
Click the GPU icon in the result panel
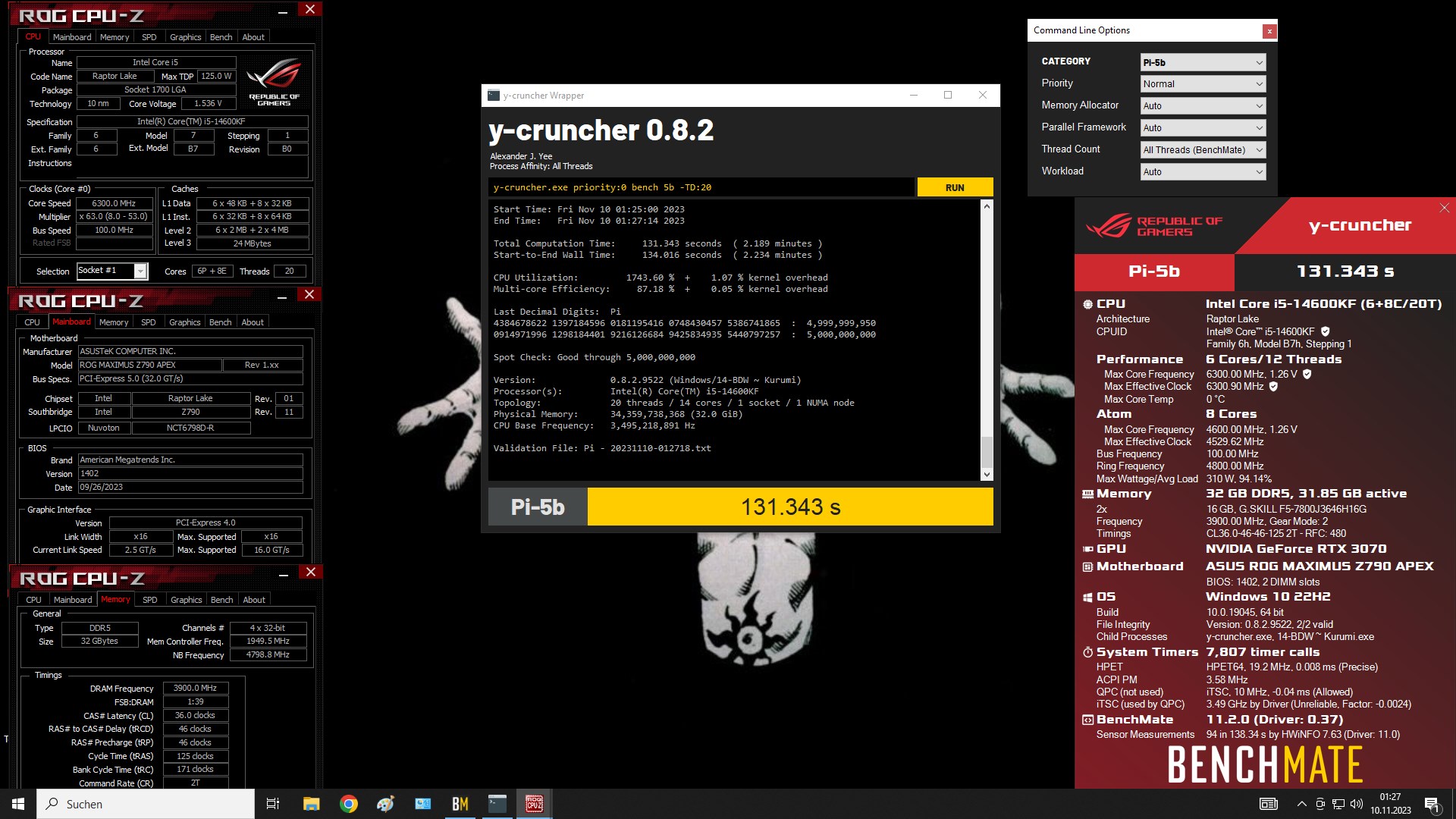[1087, 549]
